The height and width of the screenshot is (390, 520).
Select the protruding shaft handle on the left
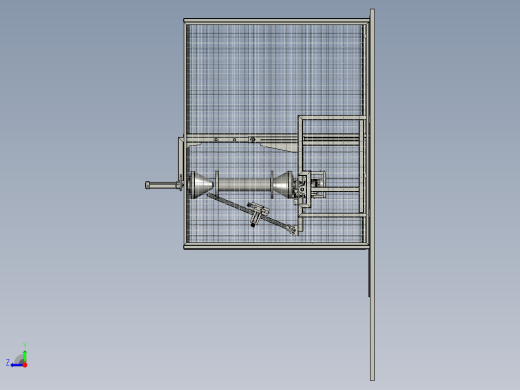(x=163, y=185)
